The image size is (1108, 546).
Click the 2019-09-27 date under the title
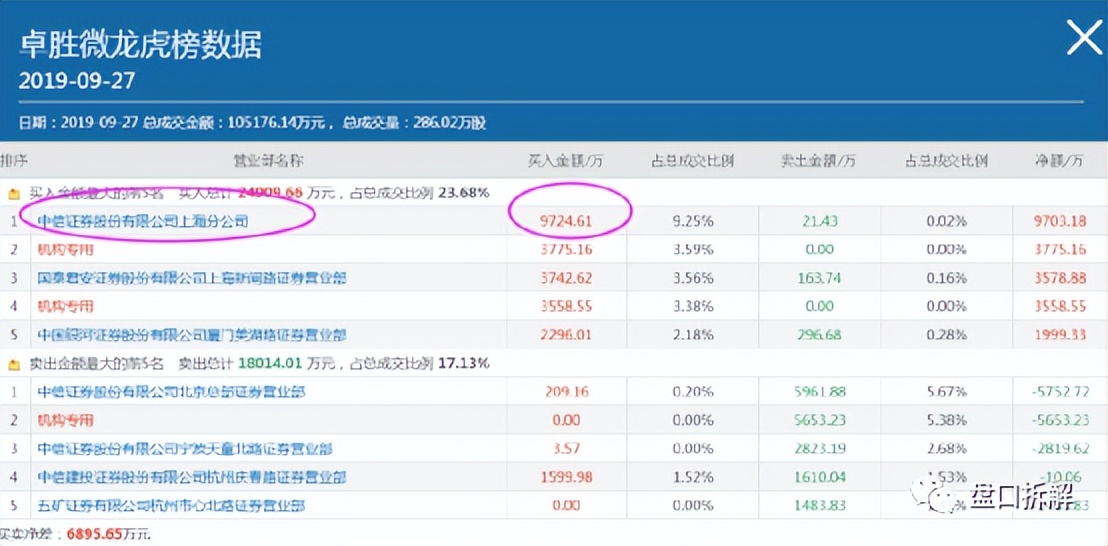(x=77, y=81)
